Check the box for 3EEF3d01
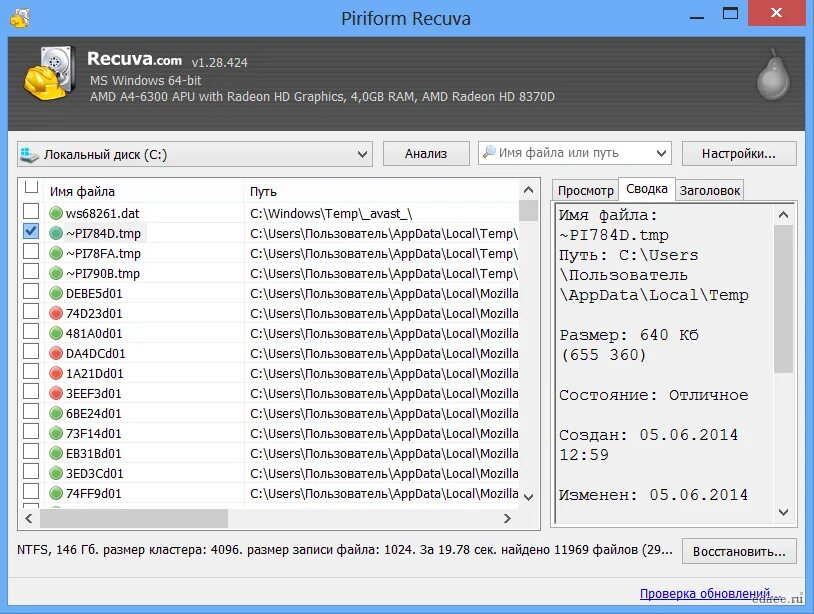 pos(31,391)
